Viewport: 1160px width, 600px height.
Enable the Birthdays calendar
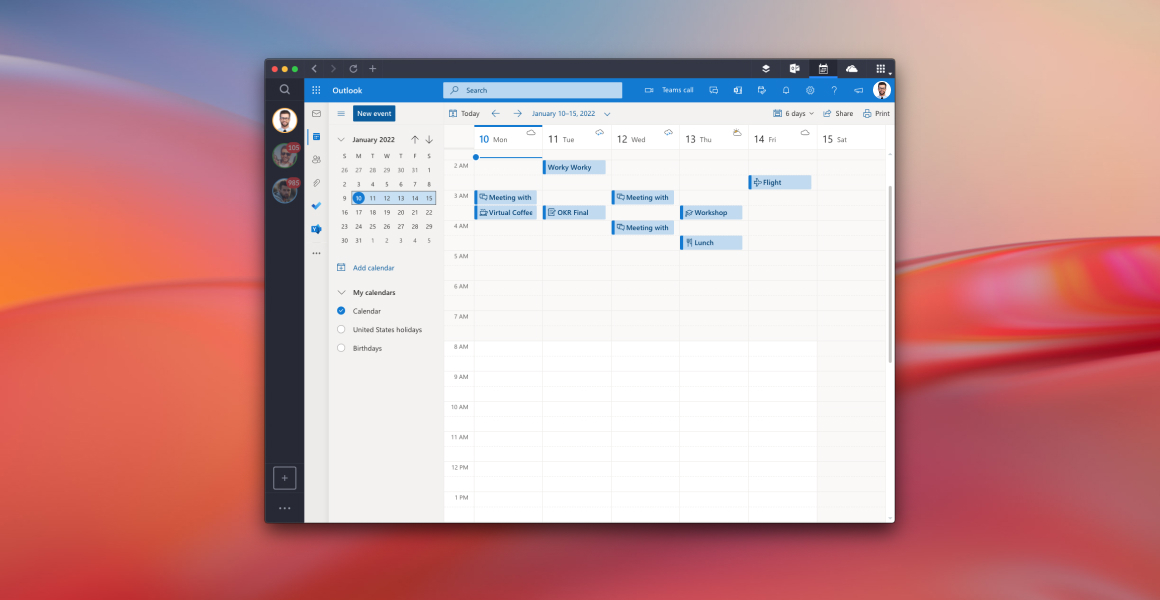341,348
